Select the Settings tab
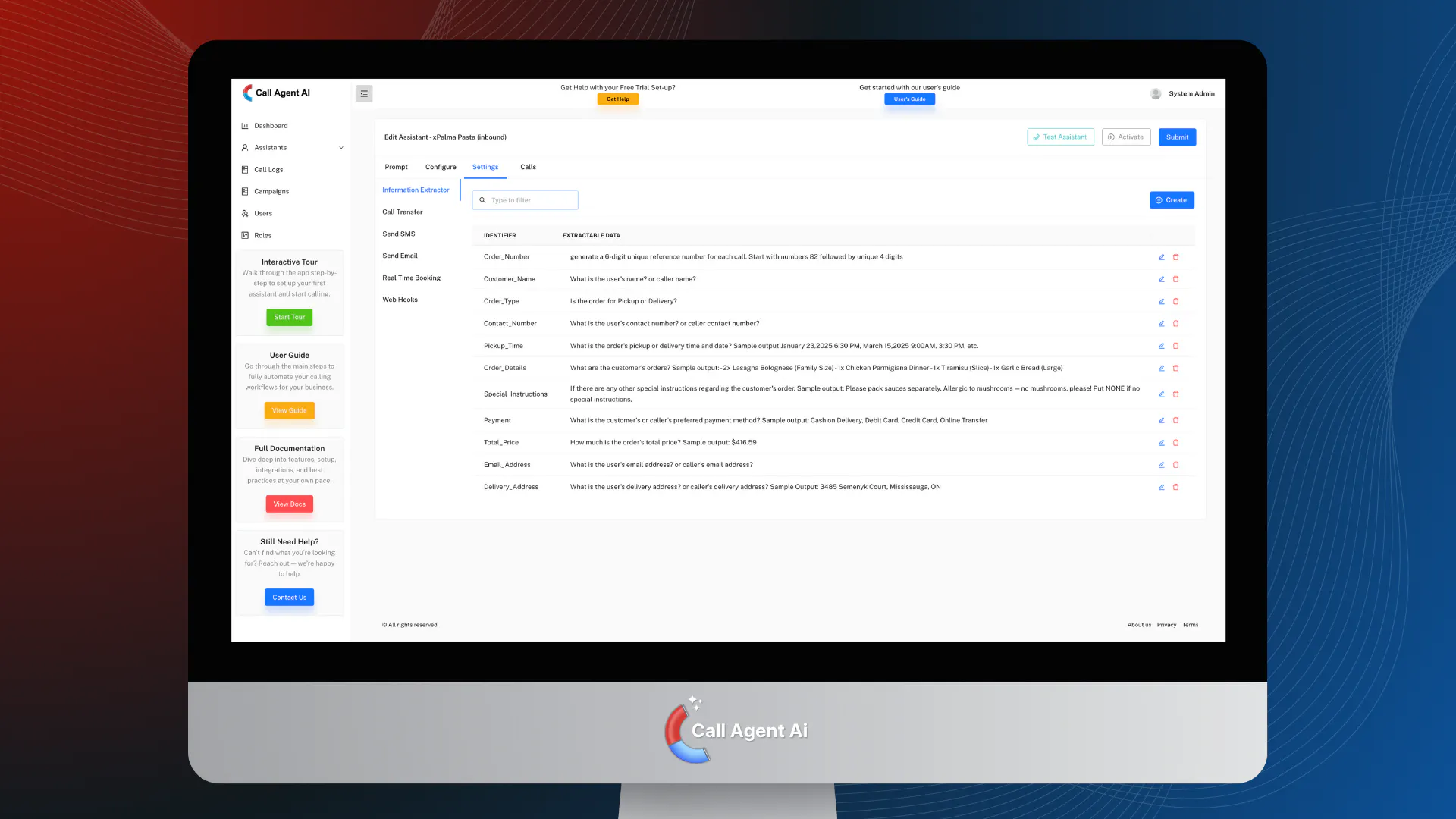The image size is (1456, 819). (485, 167)
